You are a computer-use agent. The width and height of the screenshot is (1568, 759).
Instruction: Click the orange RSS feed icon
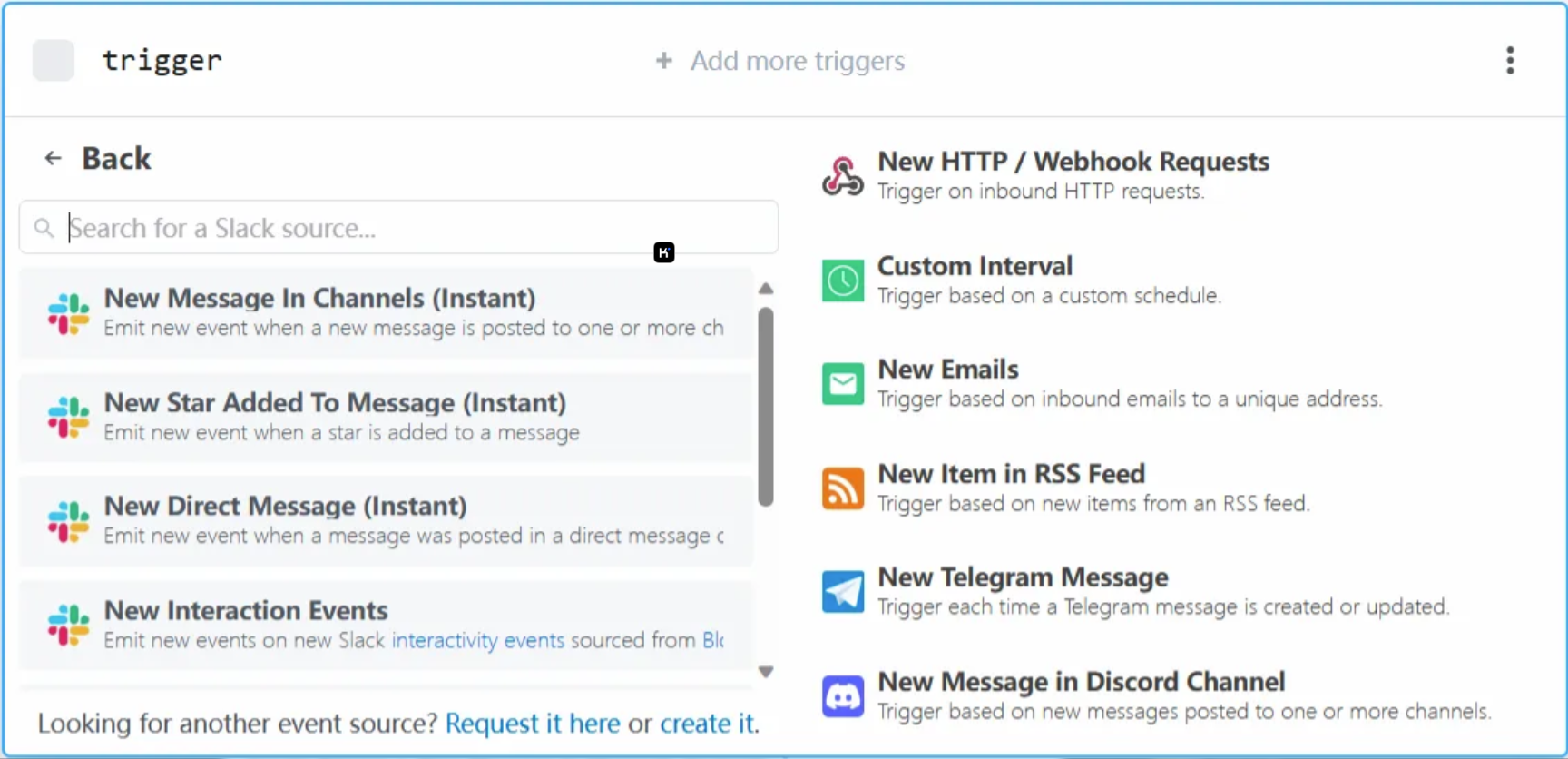point(843,488)
